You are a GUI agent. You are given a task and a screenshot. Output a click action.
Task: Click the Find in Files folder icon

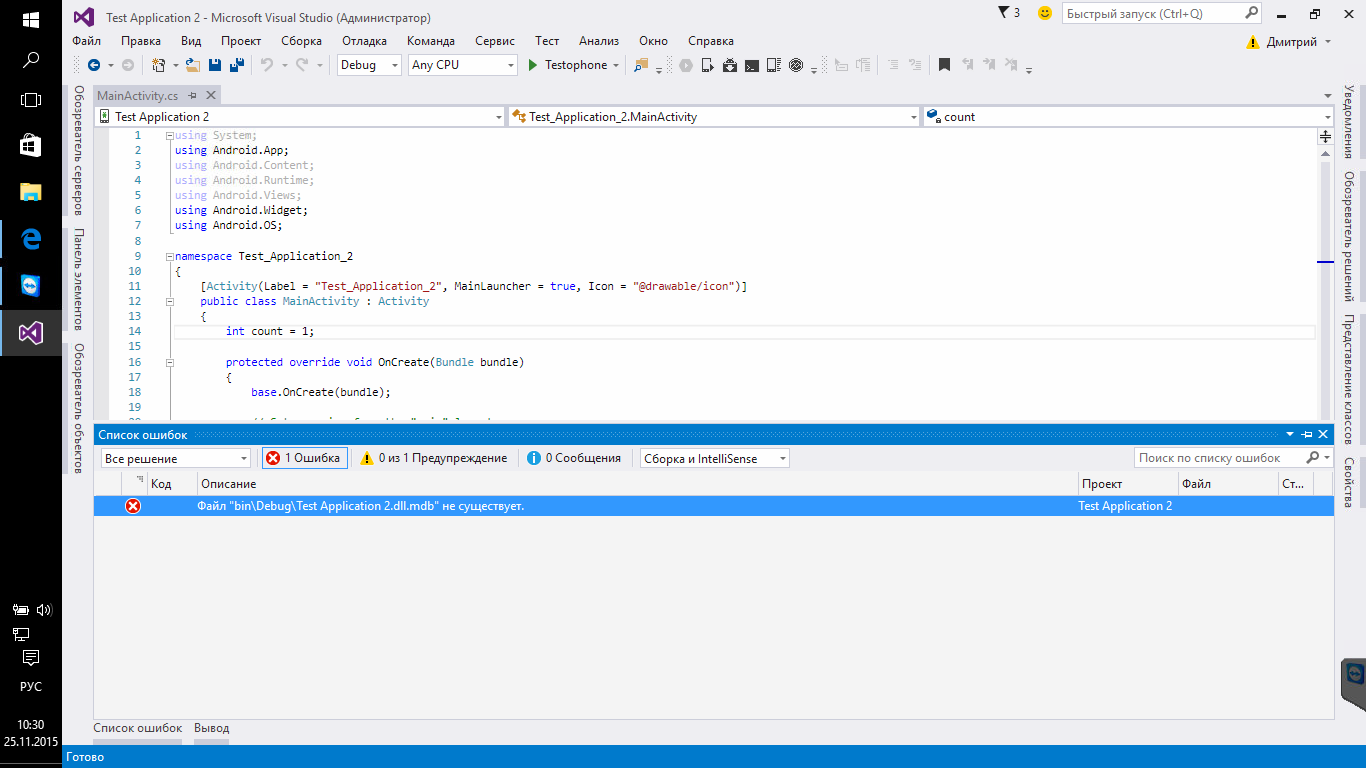click(641, 65)
